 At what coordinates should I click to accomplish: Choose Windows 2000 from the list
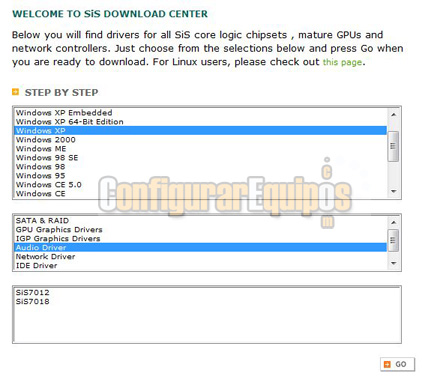click(200, 140)
